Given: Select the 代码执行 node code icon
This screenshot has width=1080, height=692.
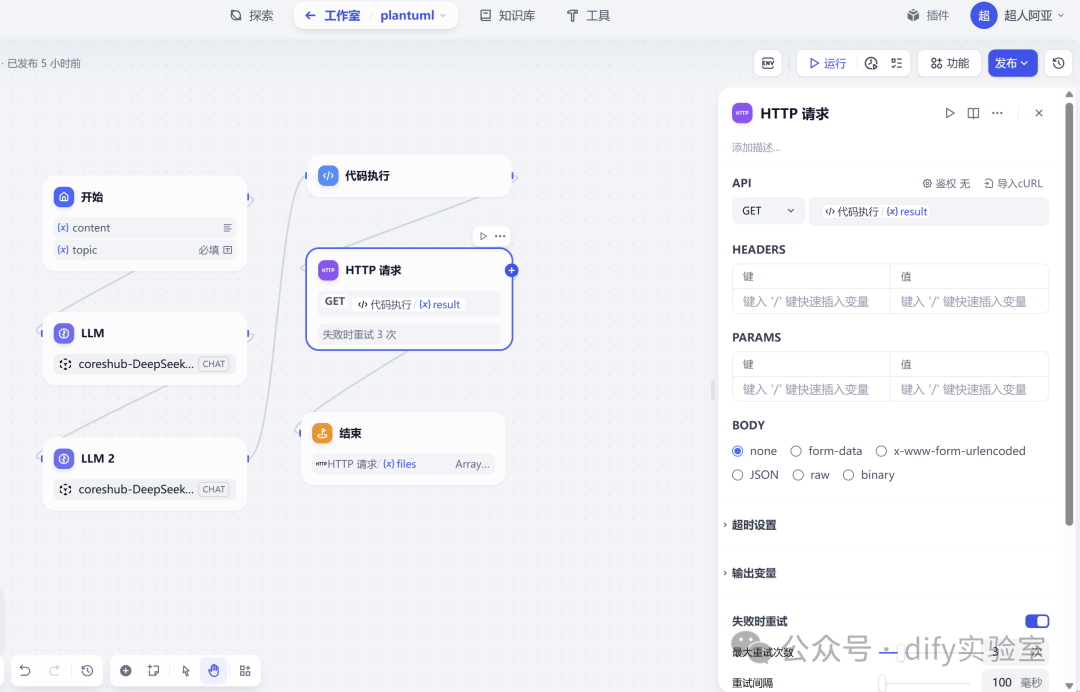Looking at the screenshot, I should 328,176.
